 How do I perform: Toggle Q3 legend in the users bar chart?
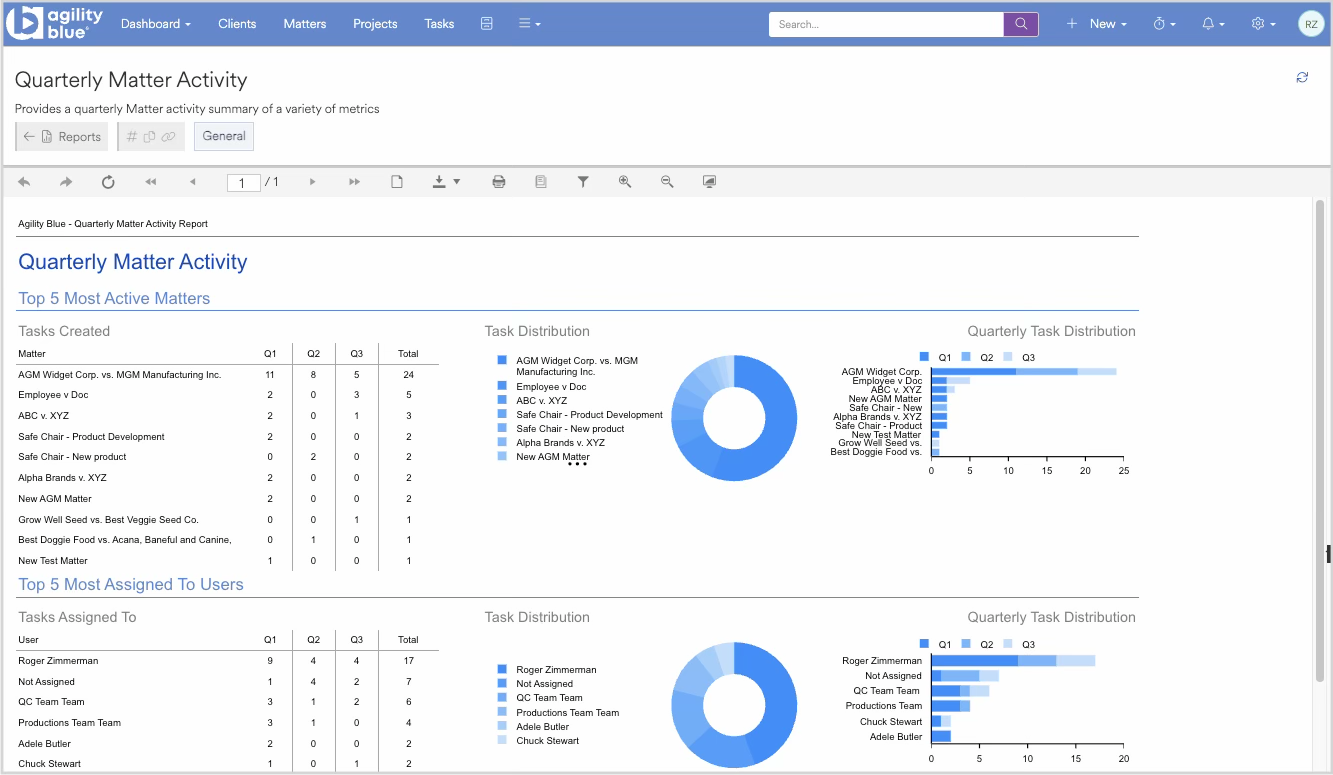(x=1020, y=644)
